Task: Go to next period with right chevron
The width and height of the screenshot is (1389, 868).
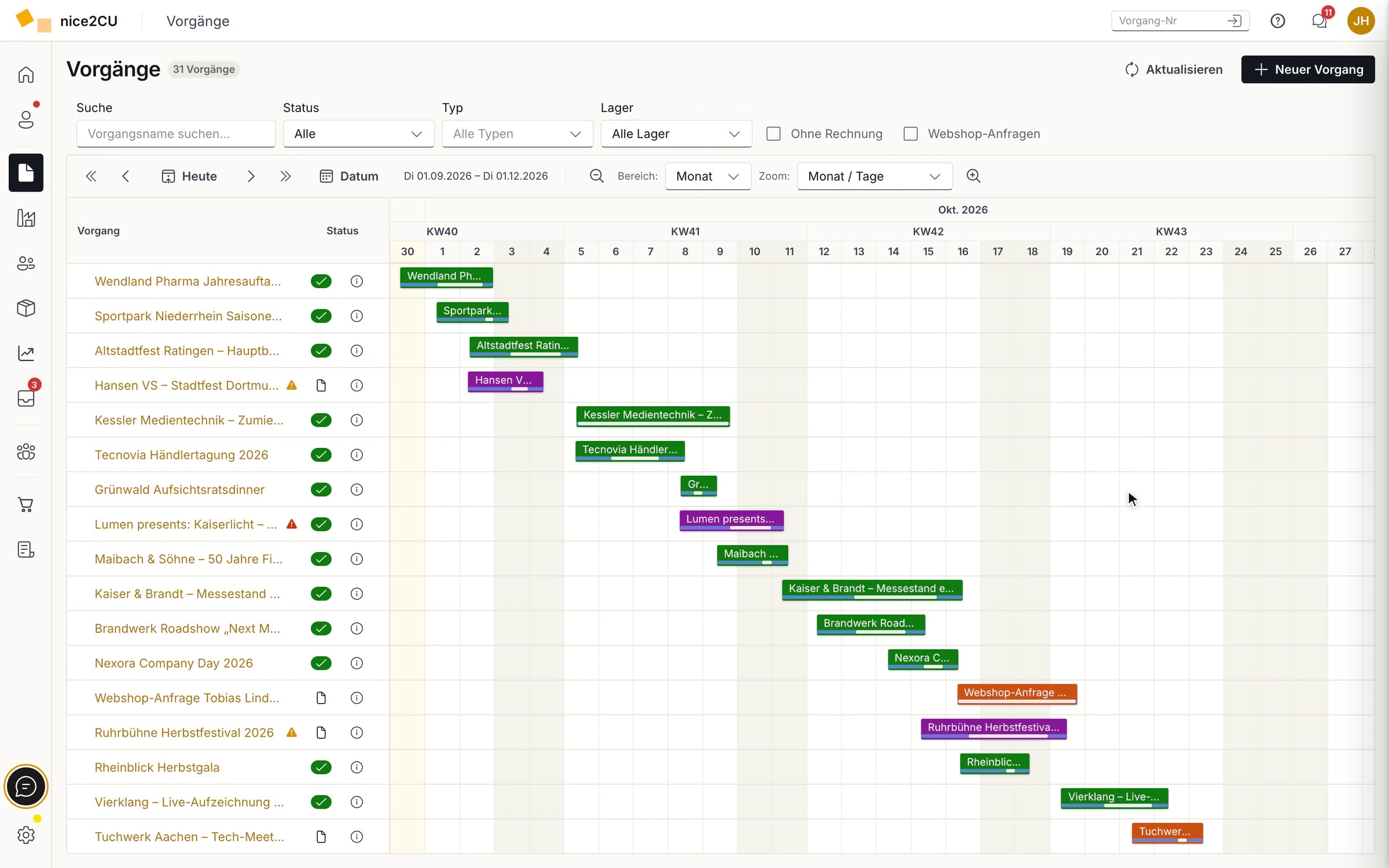Action: pos(251,176)
